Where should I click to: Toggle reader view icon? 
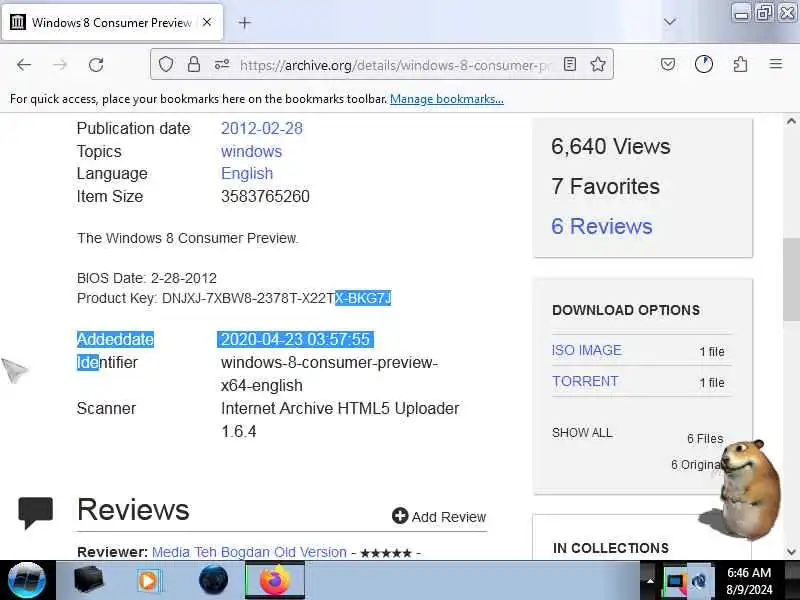point(570,64)
